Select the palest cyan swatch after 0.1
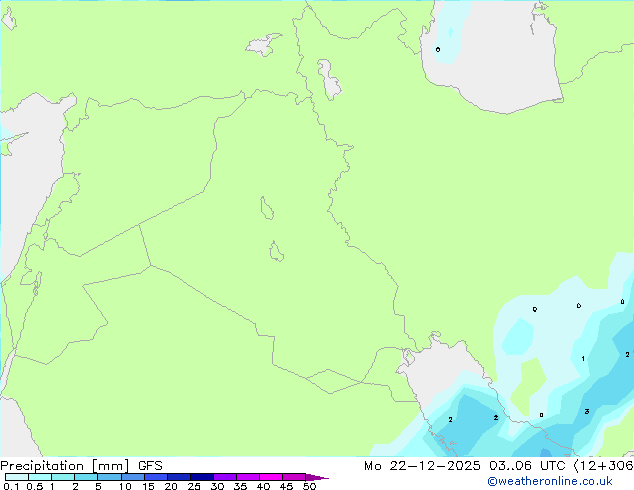634x490 pixels. [17, 477]
